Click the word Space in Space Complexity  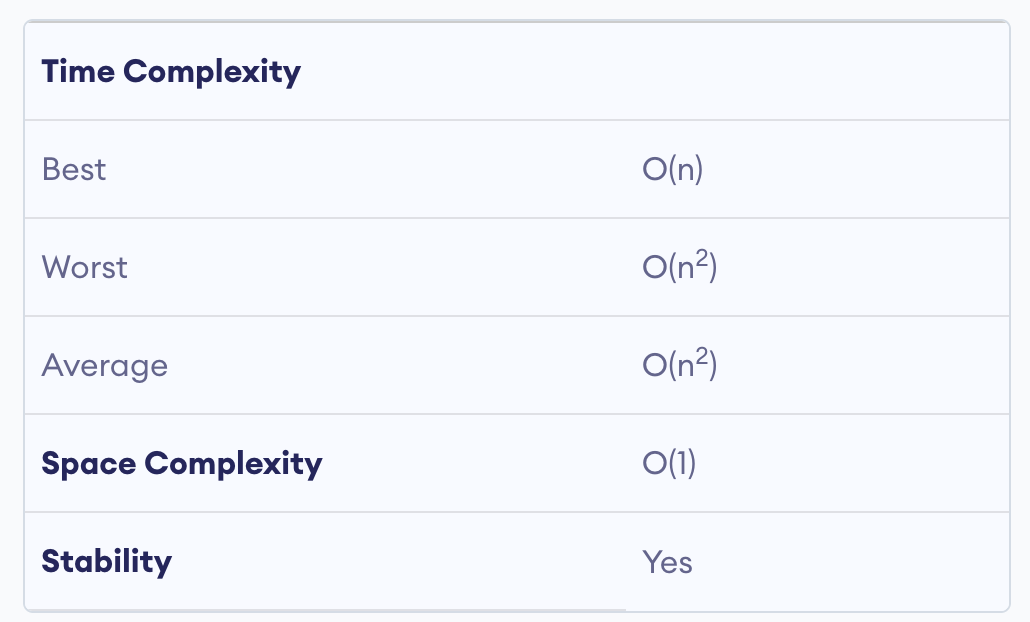88,463
